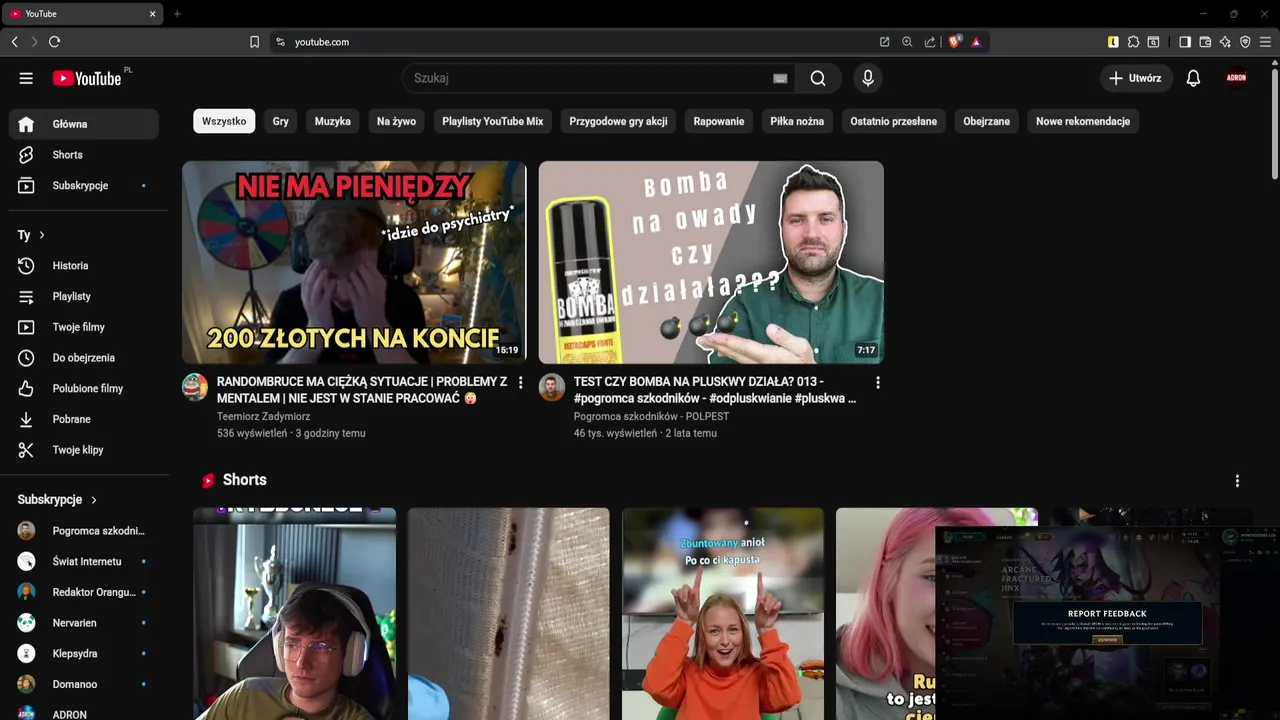1280x720 pixels.
Task: Open the Shorts shelf three-dot menu
Action: coord(1237,481)
